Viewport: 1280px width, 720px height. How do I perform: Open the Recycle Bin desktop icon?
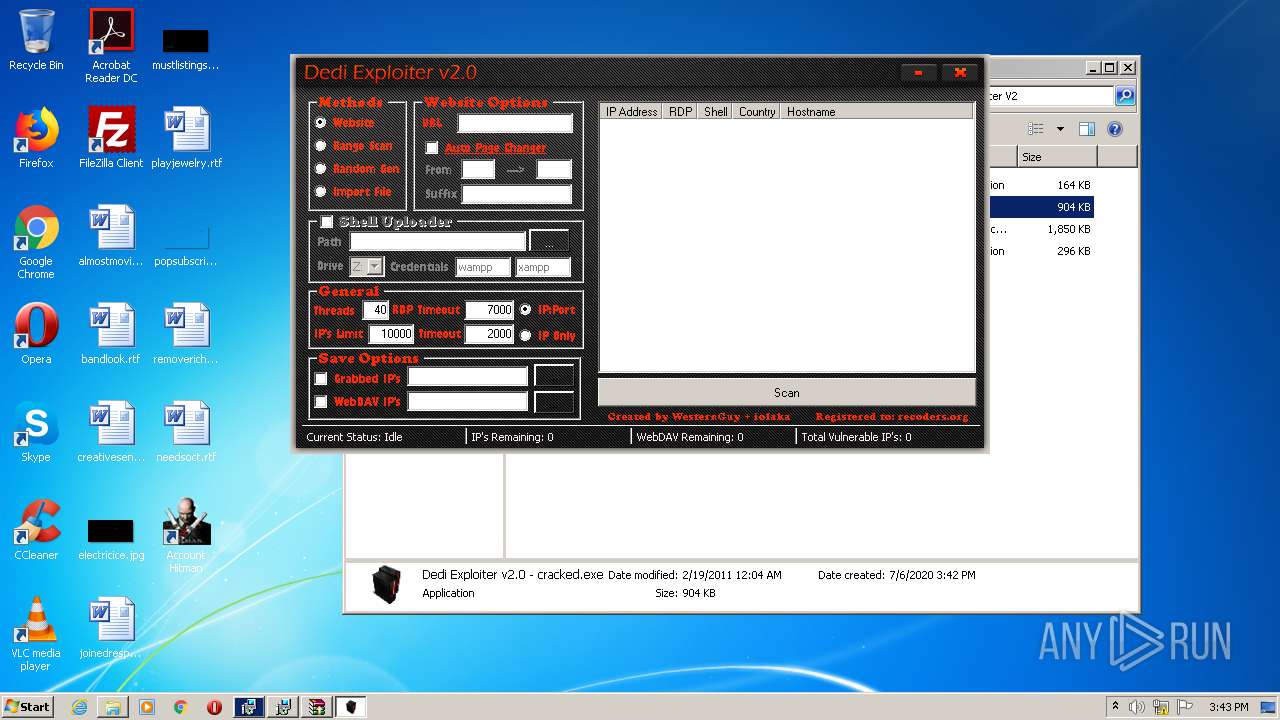[x=36, y=40]
